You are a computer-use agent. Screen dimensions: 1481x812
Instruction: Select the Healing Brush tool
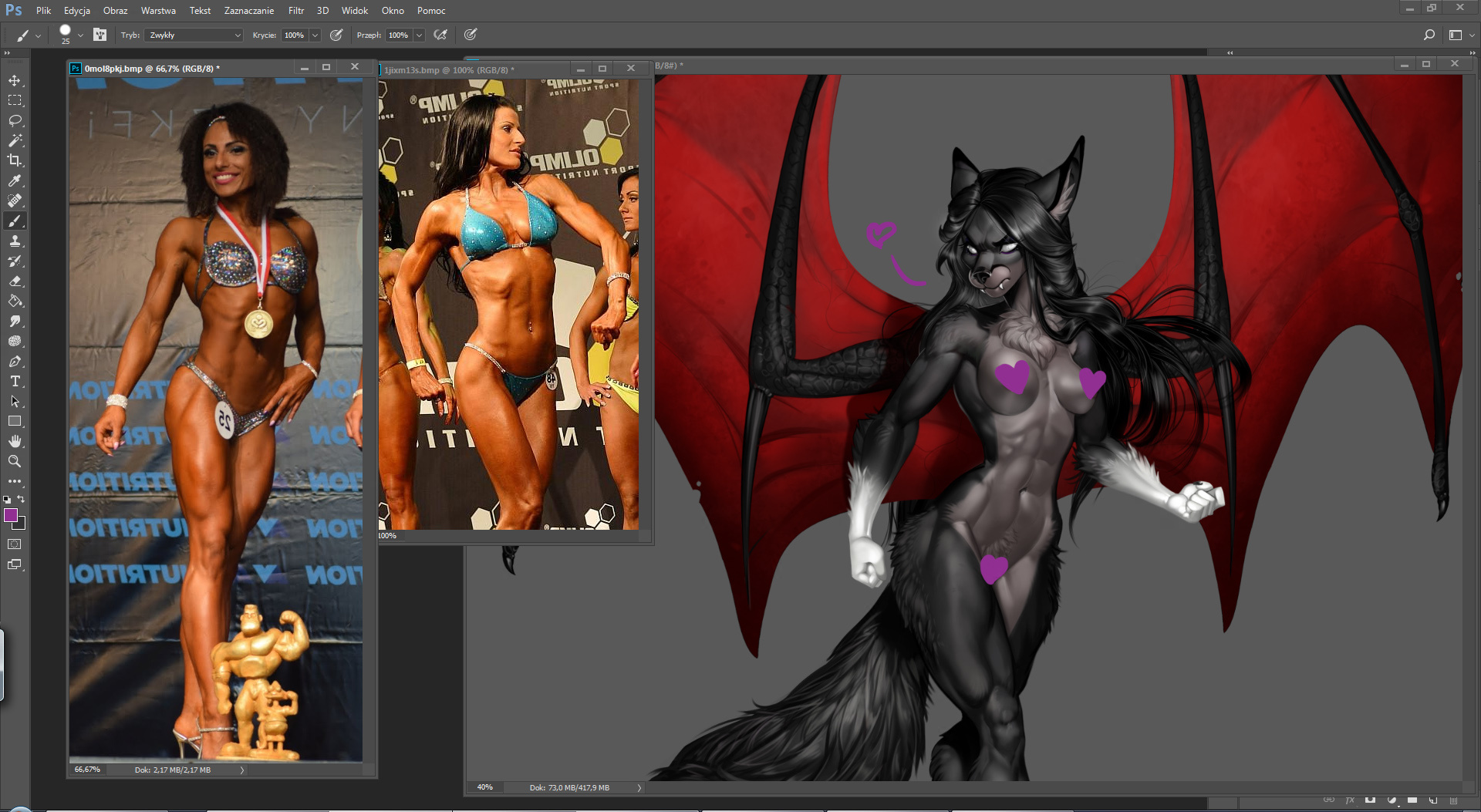(x=15, y=201)
